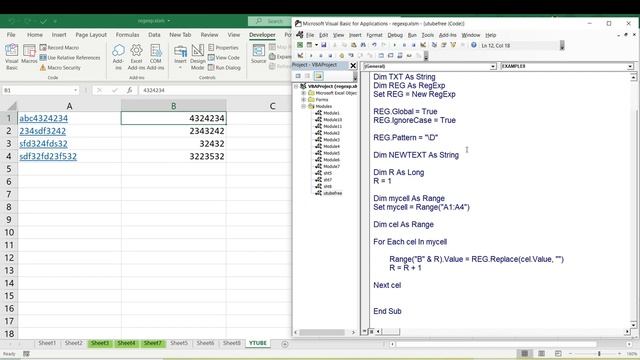Switch to the YTUBE sheet tab
Viewport: 640px width, 360px height.
point(258,343)
